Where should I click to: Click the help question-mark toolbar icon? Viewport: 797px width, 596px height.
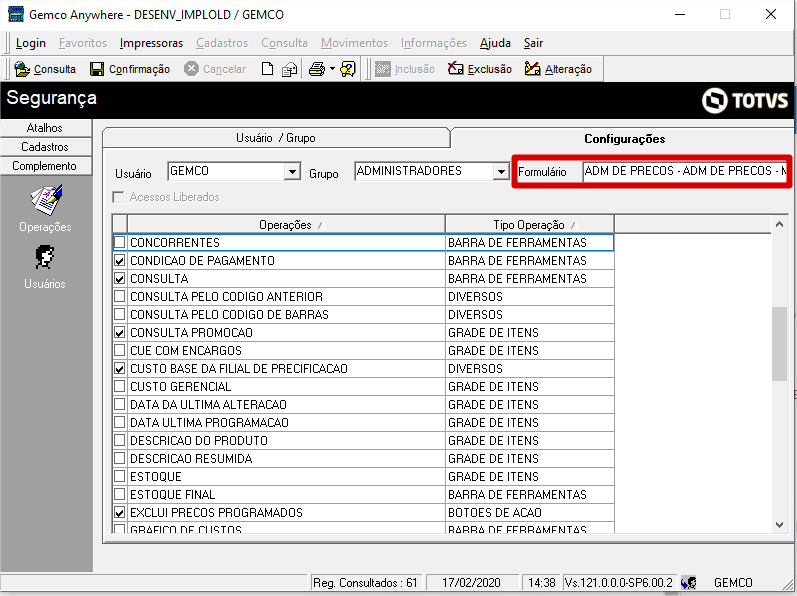[348, 69]
